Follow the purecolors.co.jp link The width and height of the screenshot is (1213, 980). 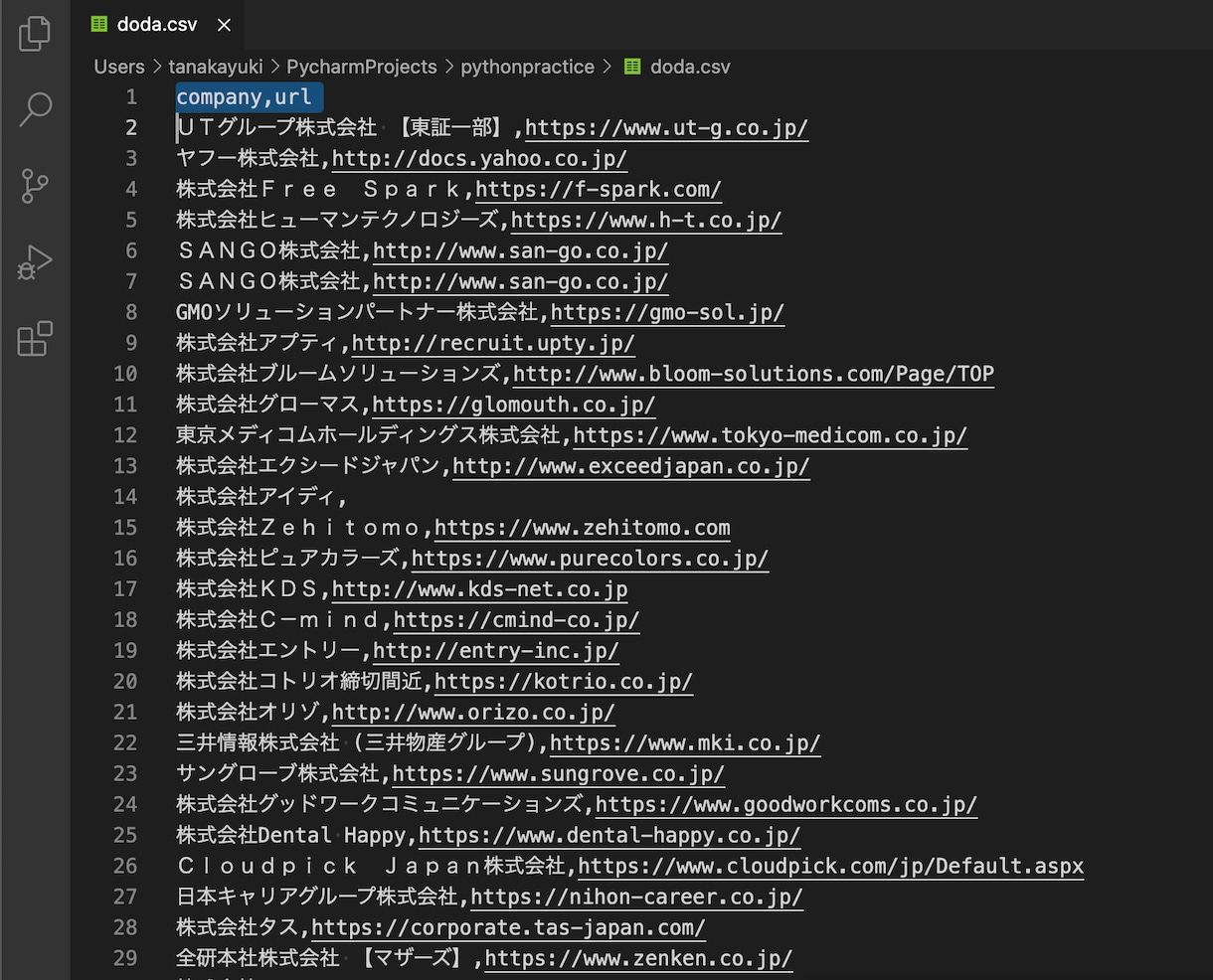coord(591,559)
